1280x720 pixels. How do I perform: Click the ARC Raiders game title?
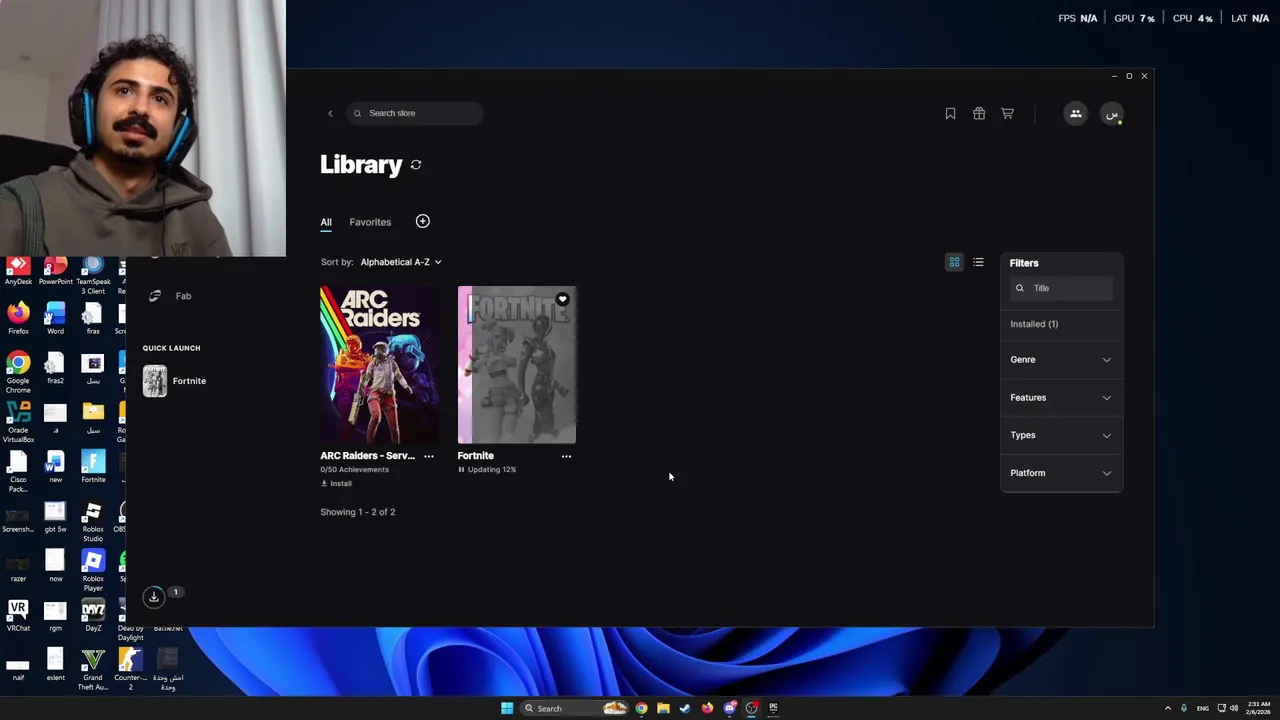tap(367, 456)
